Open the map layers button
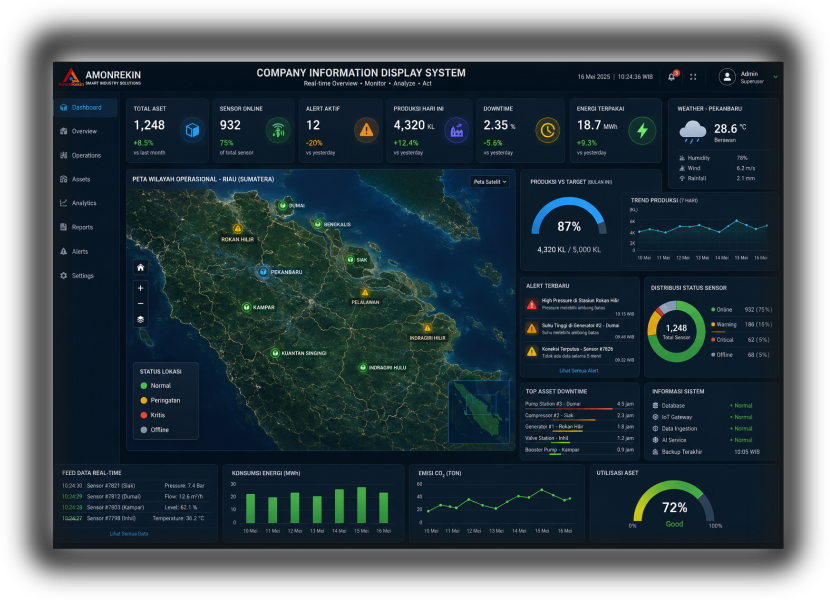Viewport: 830px width, 600px height. [x=140, y=319]
